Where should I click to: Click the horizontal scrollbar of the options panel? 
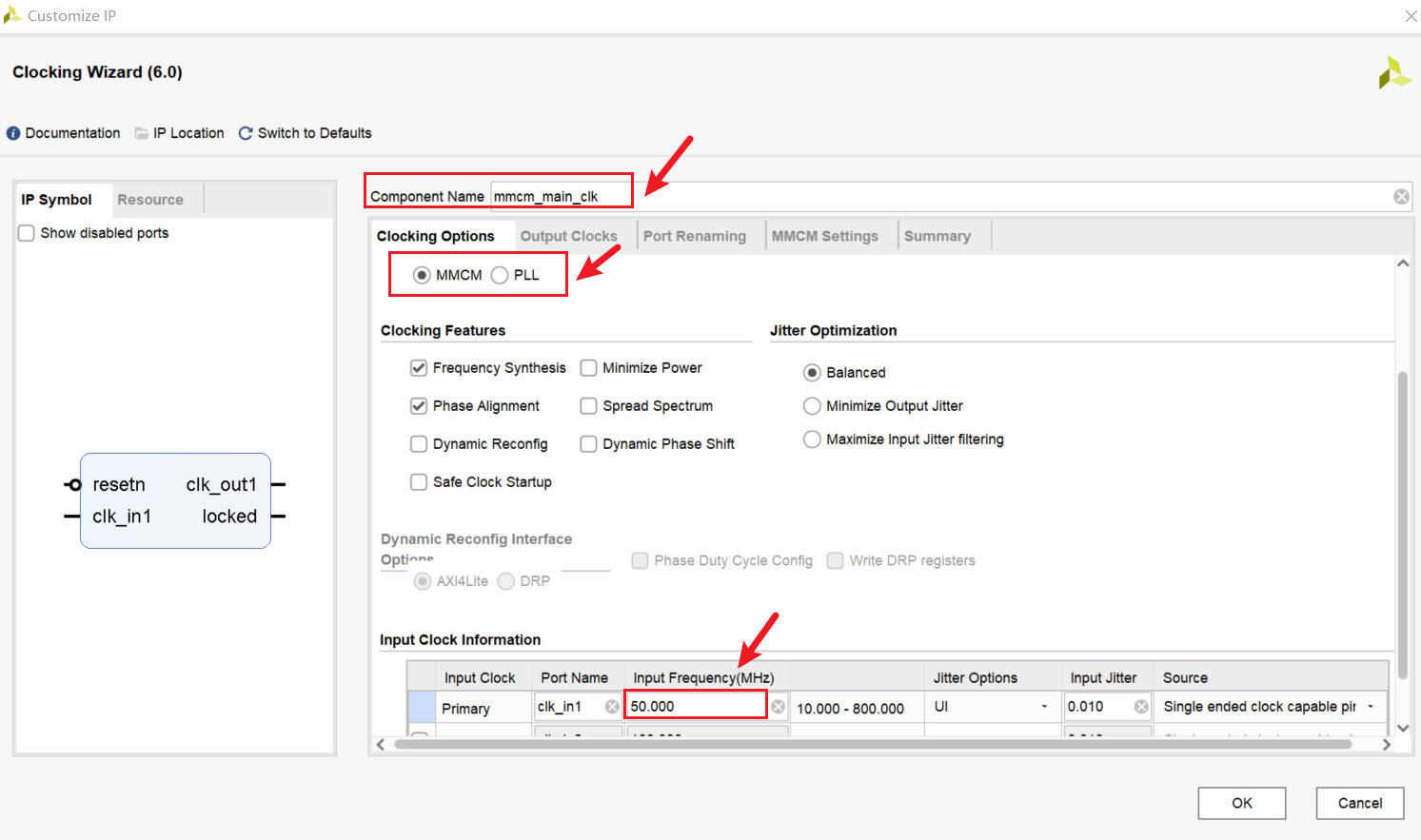873,744
